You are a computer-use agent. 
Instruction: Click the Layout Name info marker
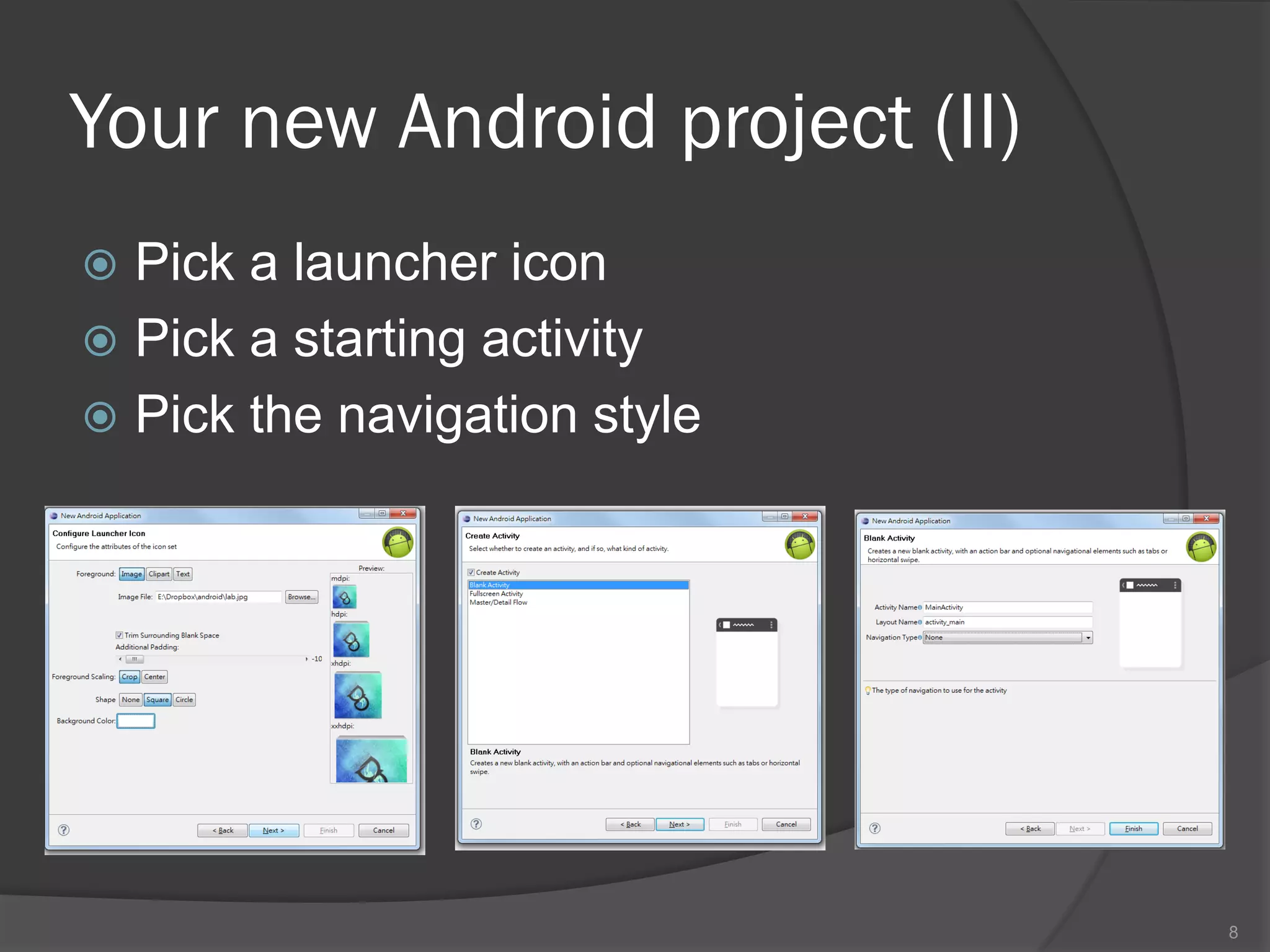click(920, 622)
